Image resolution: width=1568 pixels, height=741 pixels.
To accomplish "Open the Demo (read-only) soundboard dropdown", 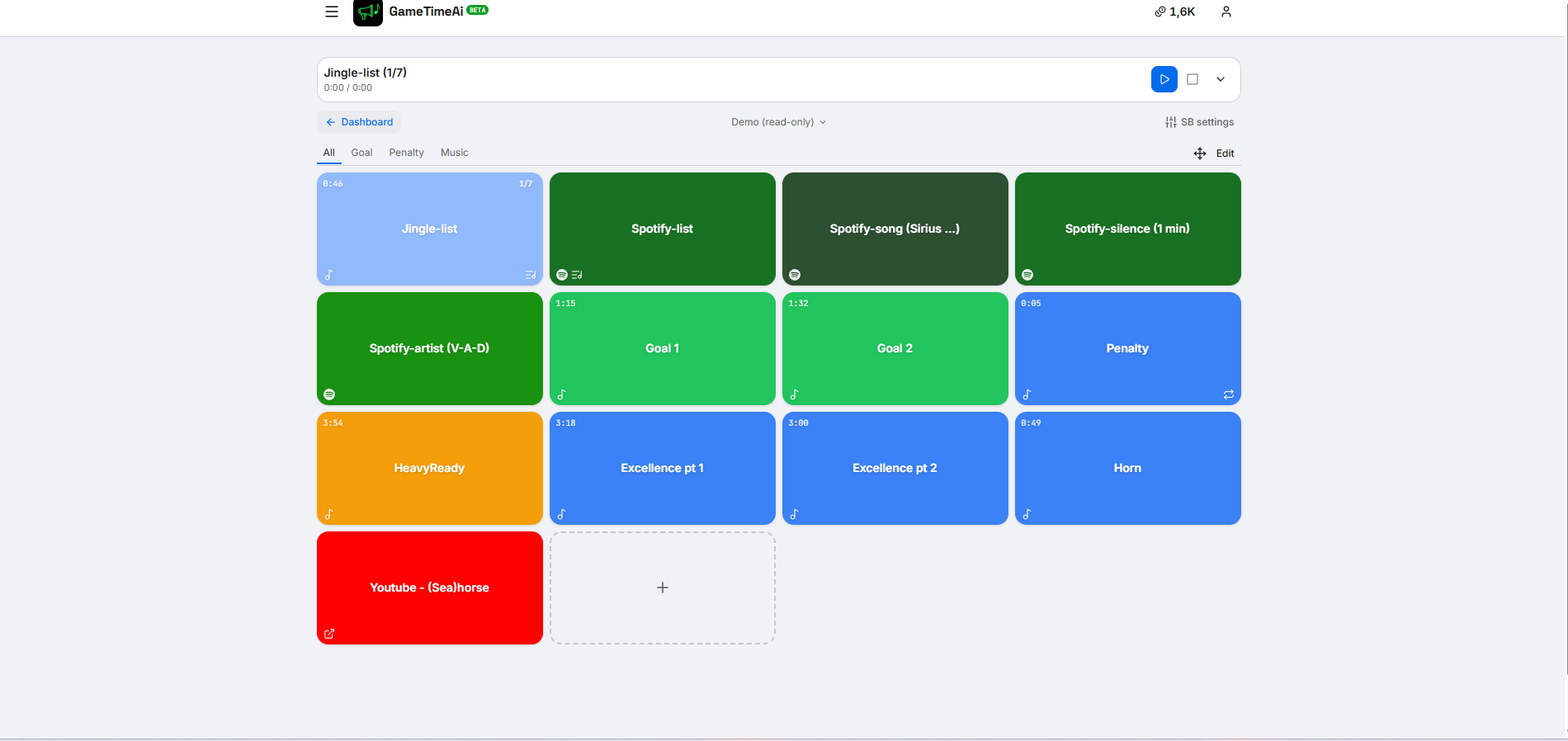I will coord(778,122).
